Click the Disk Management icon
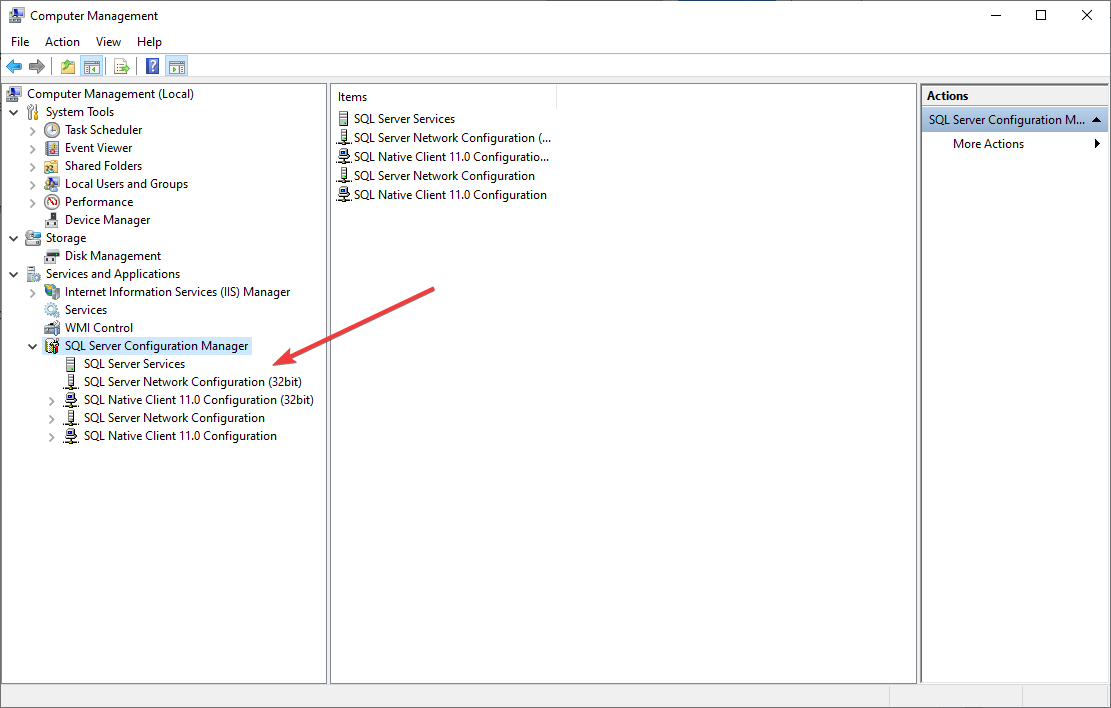This screenshot has height=708, width=1111. [52, 256]
